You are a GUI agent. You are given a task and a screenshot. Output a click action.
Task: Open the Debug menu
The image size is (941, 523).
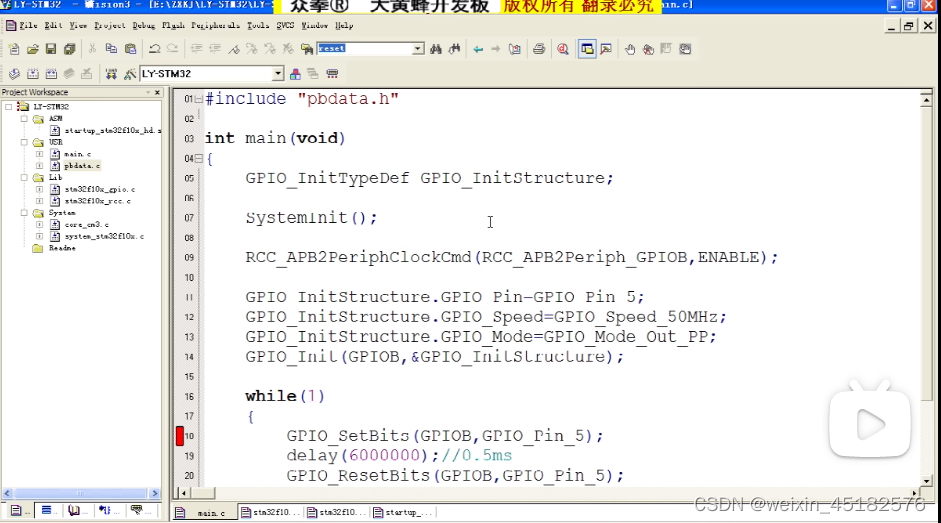143,25
